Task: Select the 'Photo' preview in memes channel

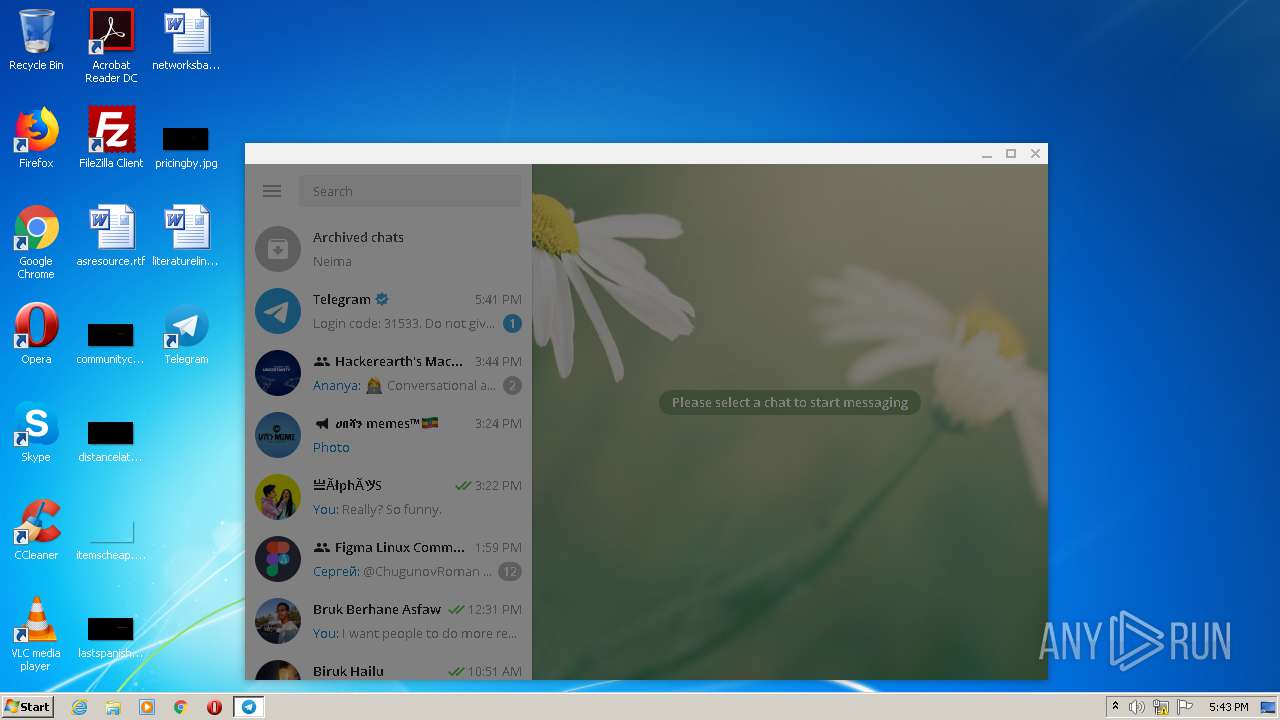Action: point(331,447)
